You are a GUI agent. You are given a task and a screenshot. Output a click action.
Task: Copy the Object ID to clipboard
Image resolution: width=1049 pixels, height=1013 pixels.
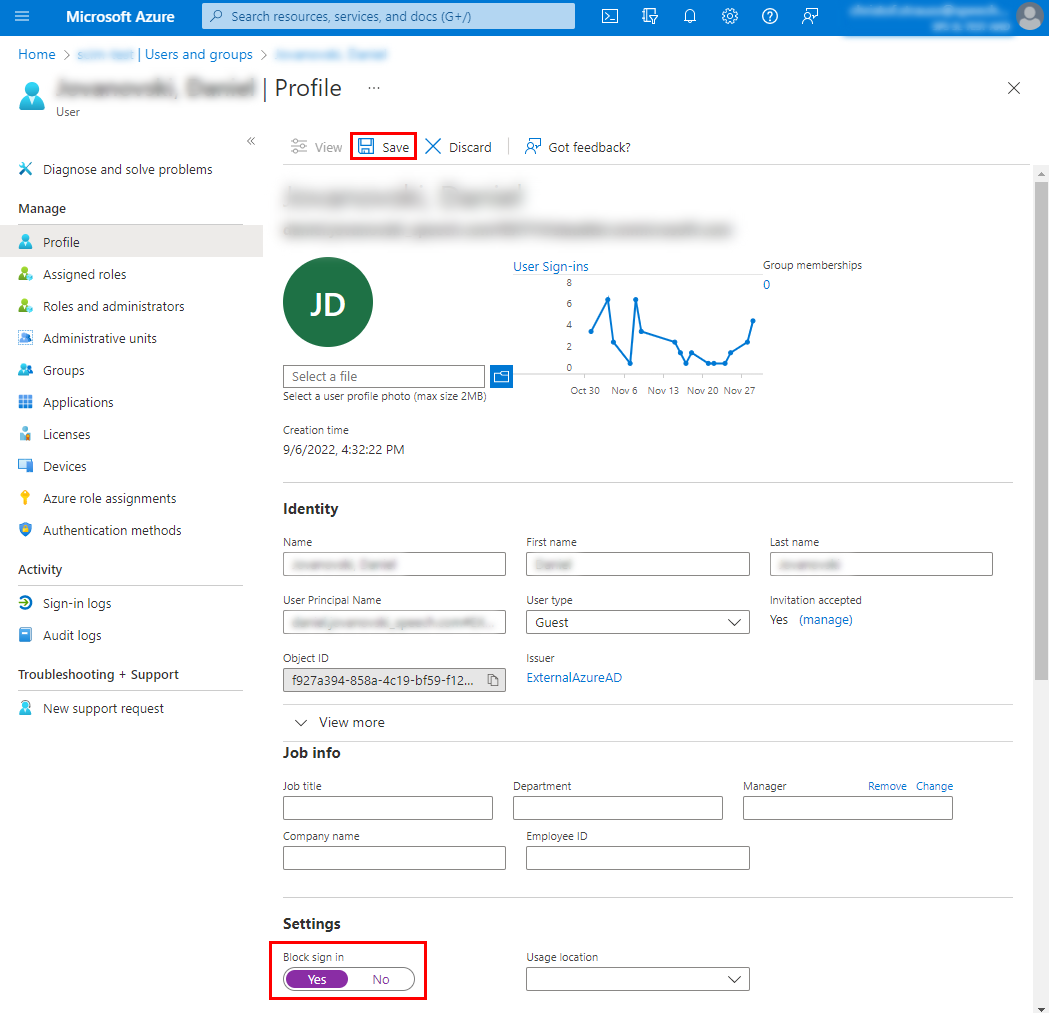pyautogui.click(x=493, y=680)
